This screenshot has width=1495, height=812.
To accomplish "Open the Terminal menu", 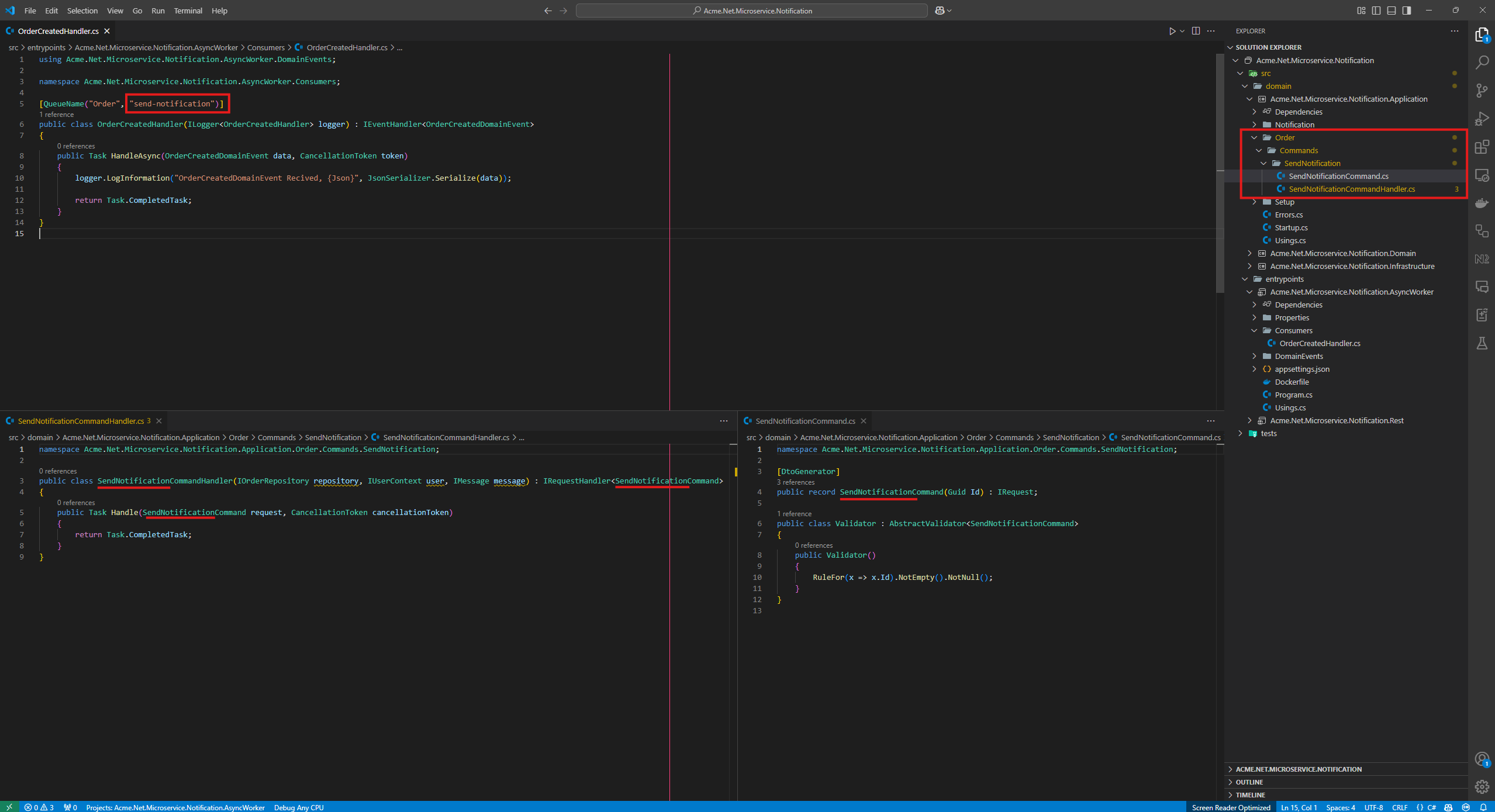I will [x=188, y=11].
